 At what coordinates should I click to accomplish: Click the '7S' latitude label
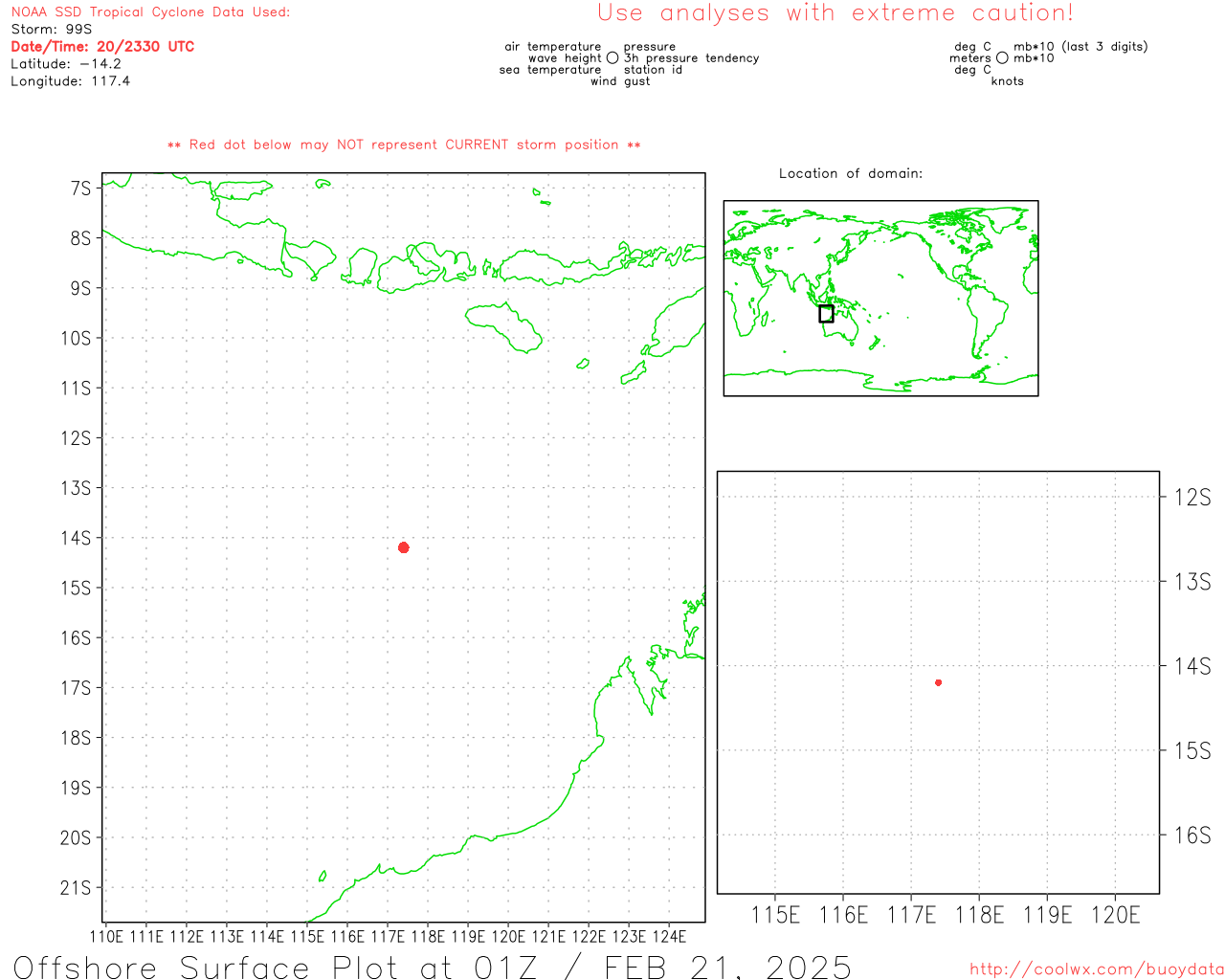[80, 189]
